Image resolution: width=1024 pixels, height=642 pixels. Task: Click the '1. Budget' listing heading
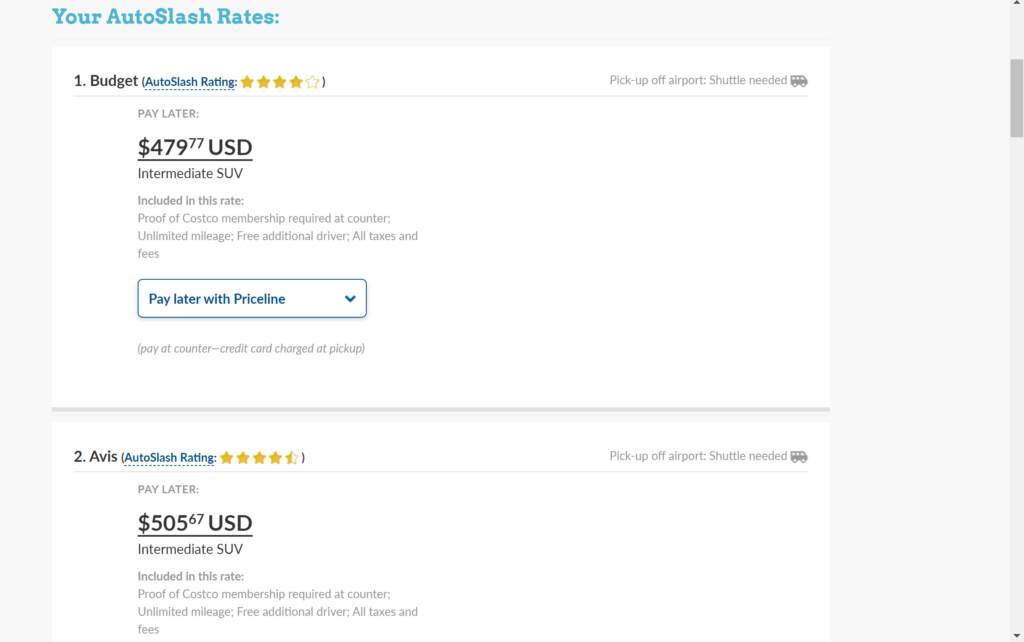coord(106,80)
